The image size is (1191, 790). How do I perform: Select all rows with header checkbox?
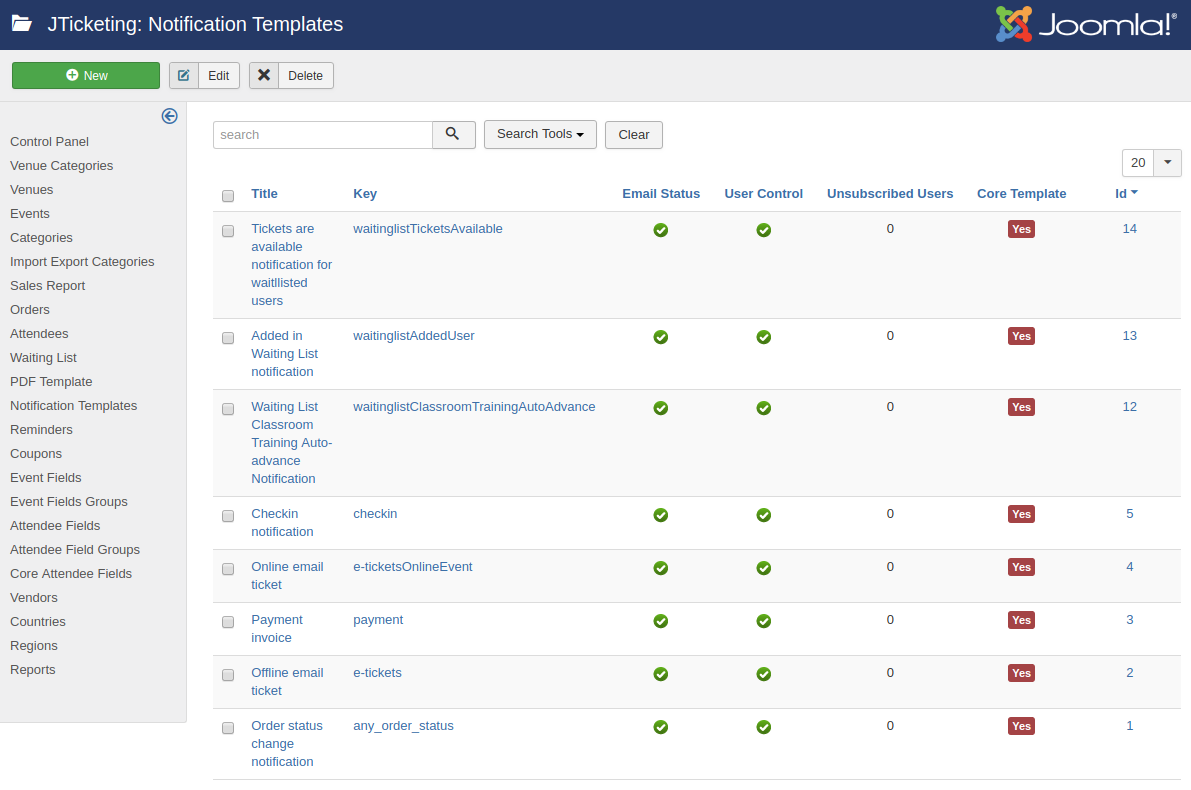[x=228, y=196]
